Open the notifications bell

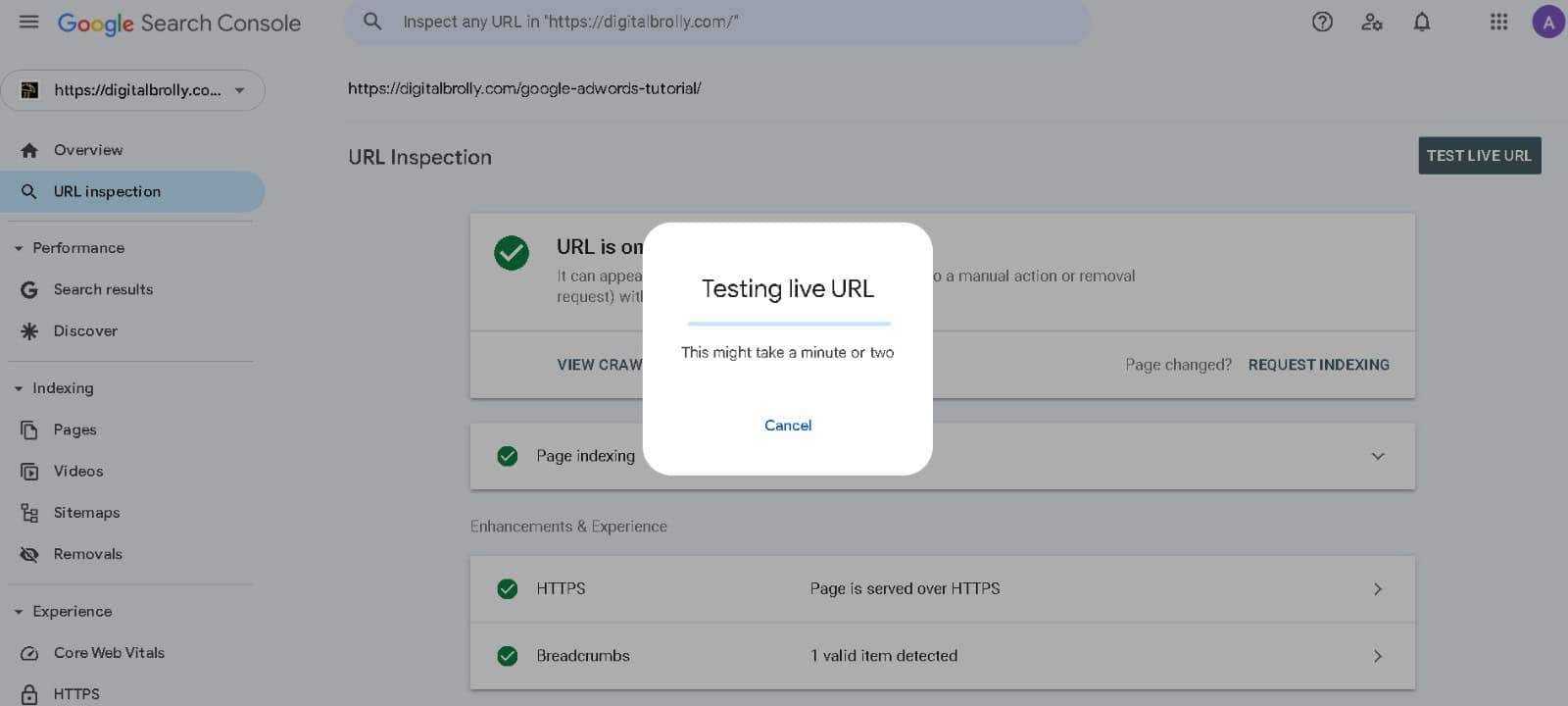1422,22
